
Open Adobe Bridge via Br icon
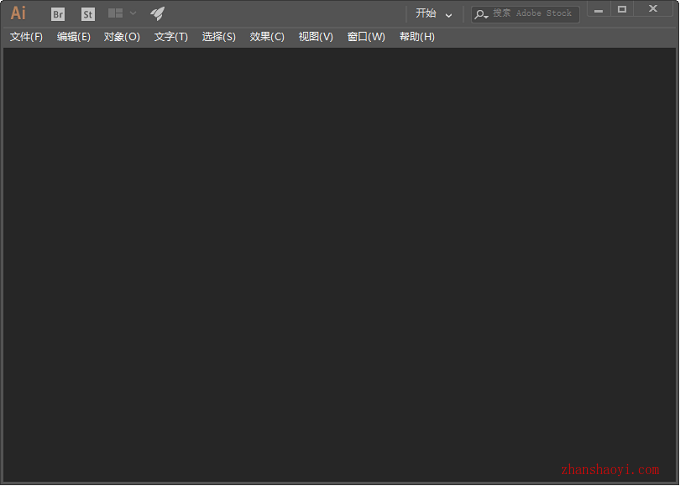point(58,14)
